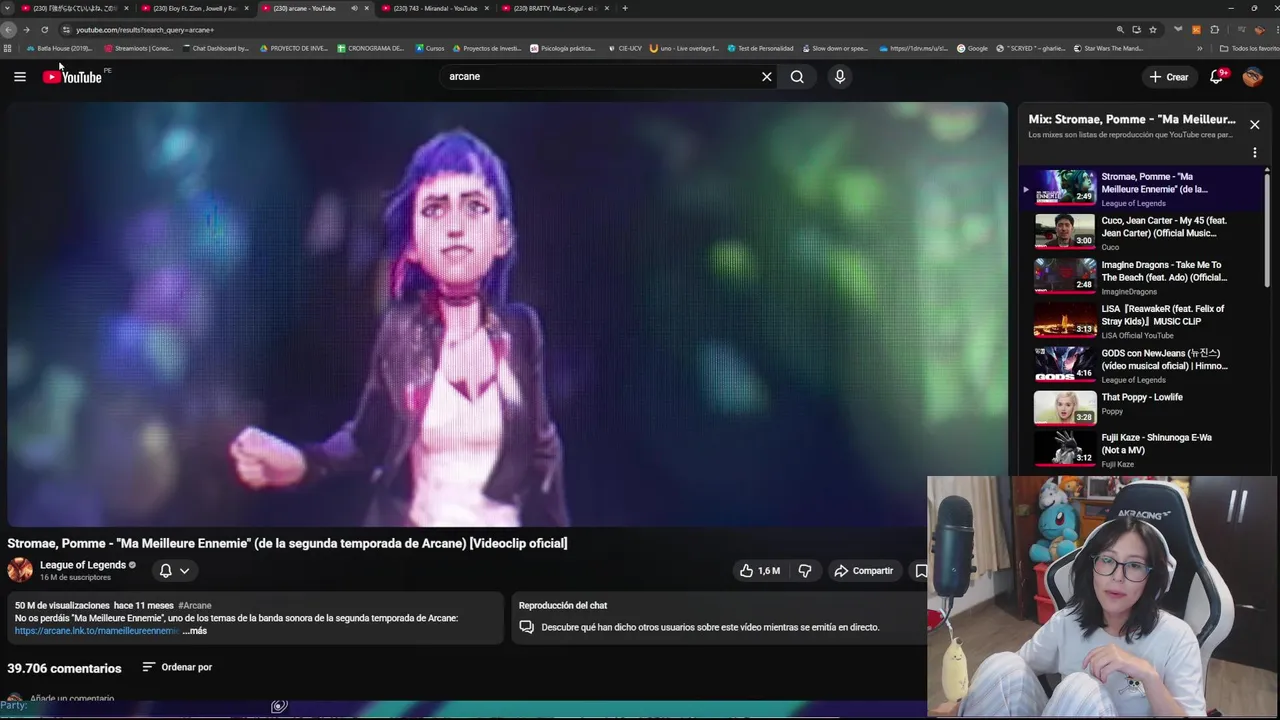Expand subscription notification options chevron
1280x720 pixels.
tap(184, 571)
